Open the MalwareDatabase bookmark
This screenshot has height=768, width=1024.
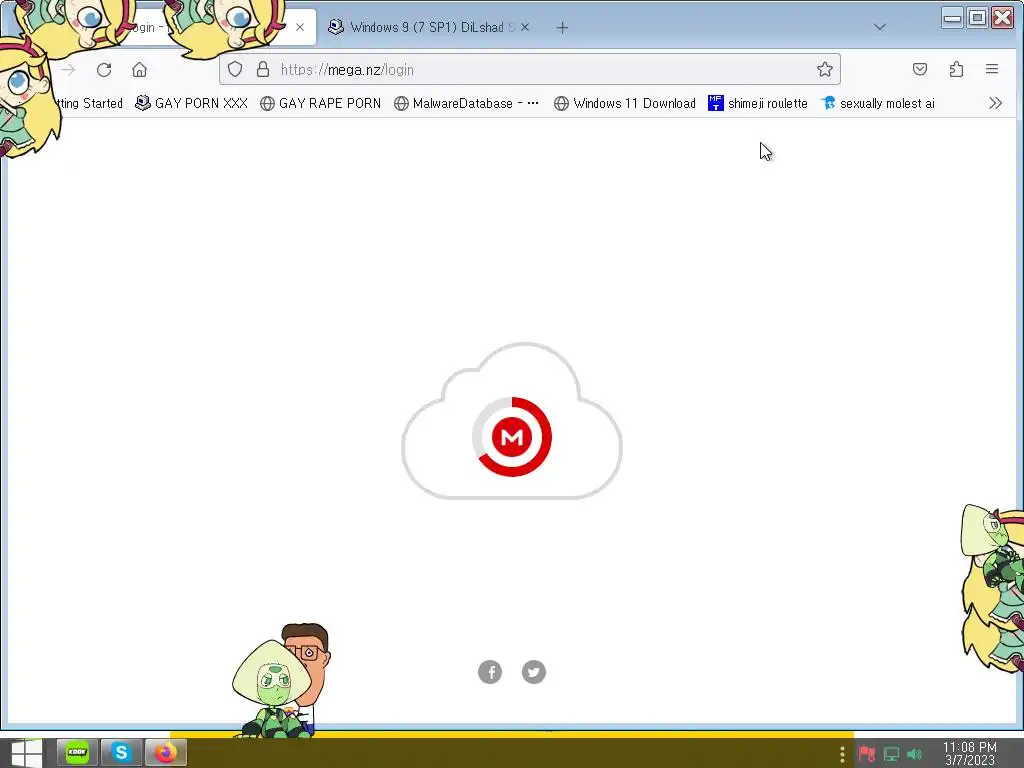coord(466,103)
